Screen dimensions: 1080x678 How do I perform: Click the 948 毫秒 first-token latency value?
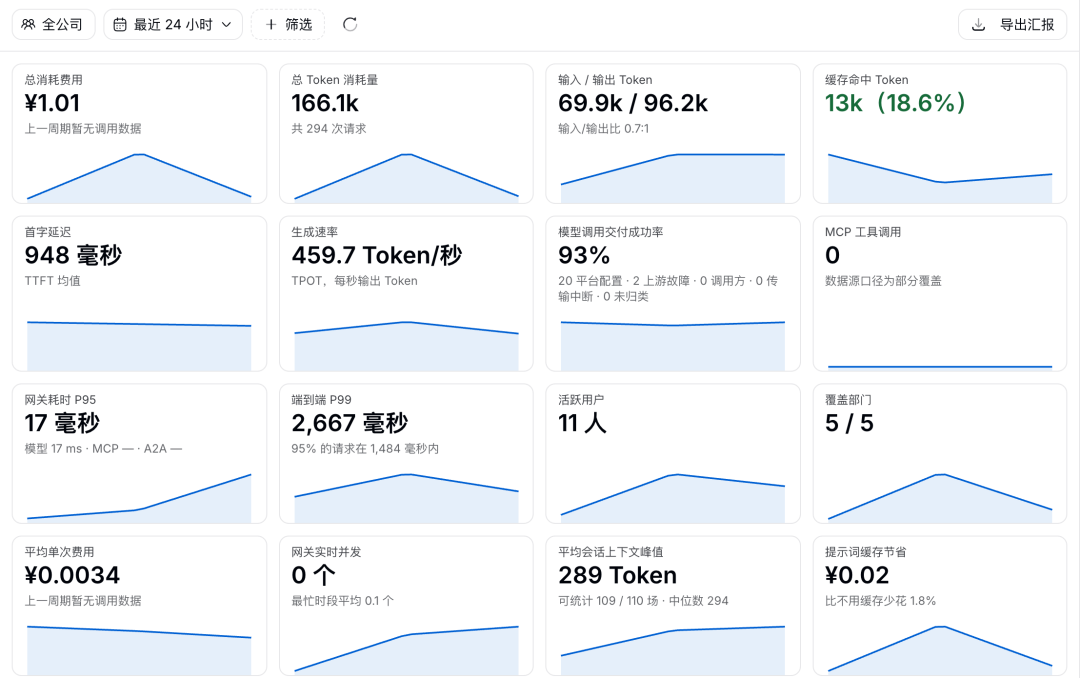pos(73,256)
